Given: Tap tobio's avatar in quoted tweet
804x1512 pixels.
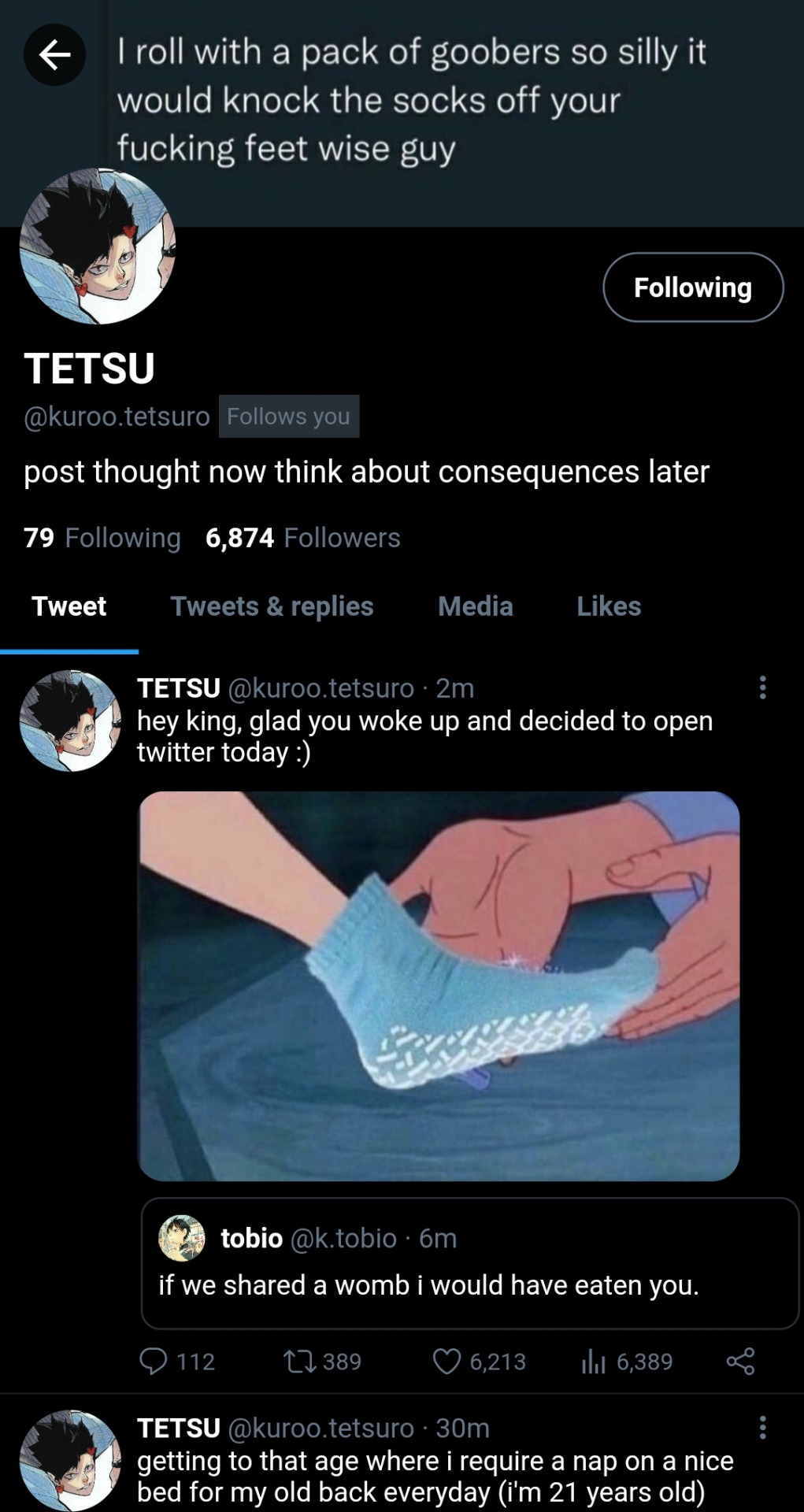Looking at the screenshot, I should (182, 1238).
